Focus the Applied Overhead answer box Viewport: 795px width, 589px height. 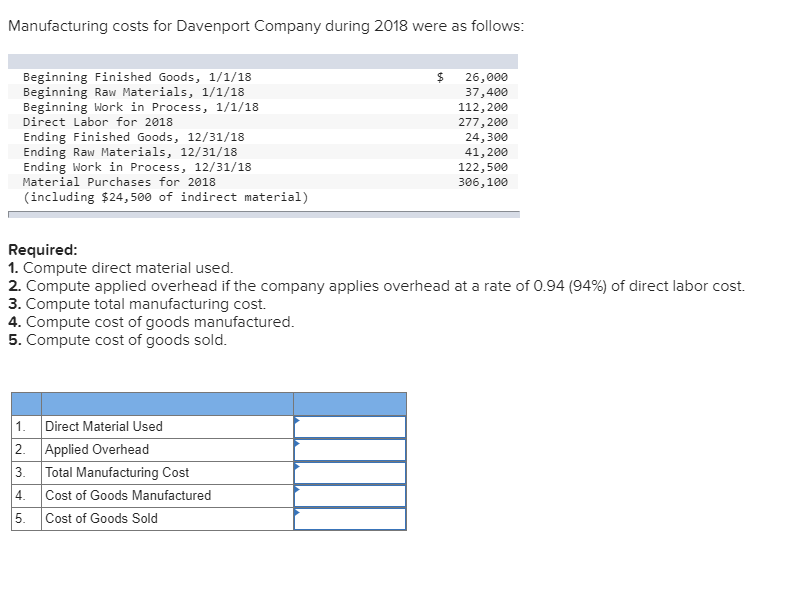(x=350, y=450)
